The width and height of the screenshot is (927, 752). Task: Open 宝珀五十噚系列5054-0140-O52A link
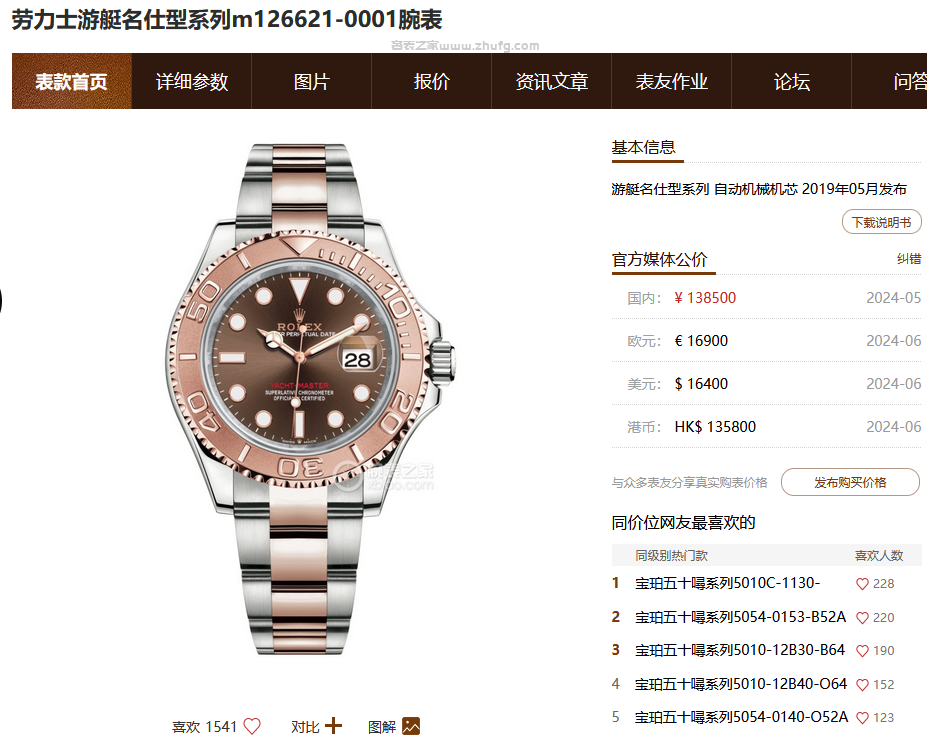pyautogui.click(x=741, y=717)
